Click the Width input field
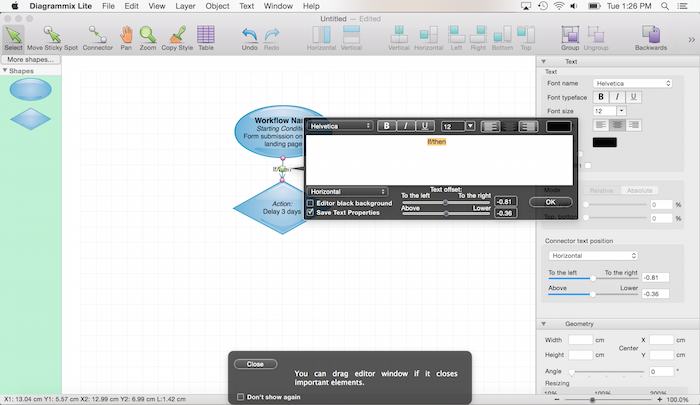The width and height of the screenshot is (700, 405). 580,340
